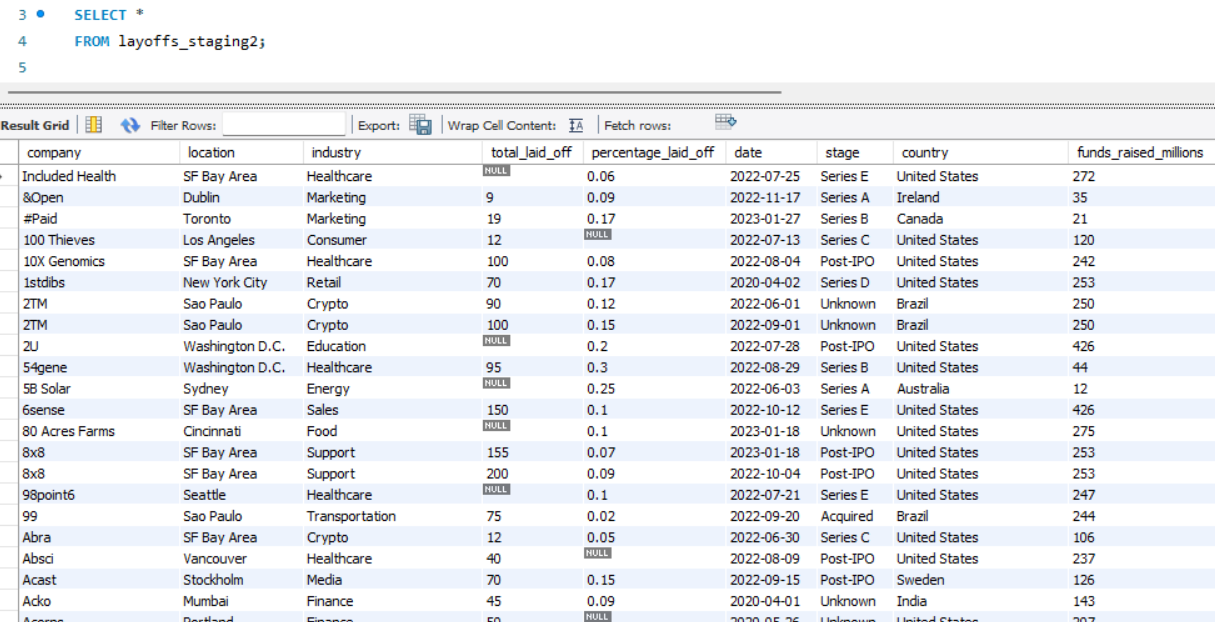Select the country column header
Image resolution: width=1215 pixels, height=622 pixels.
pos(981,153)
